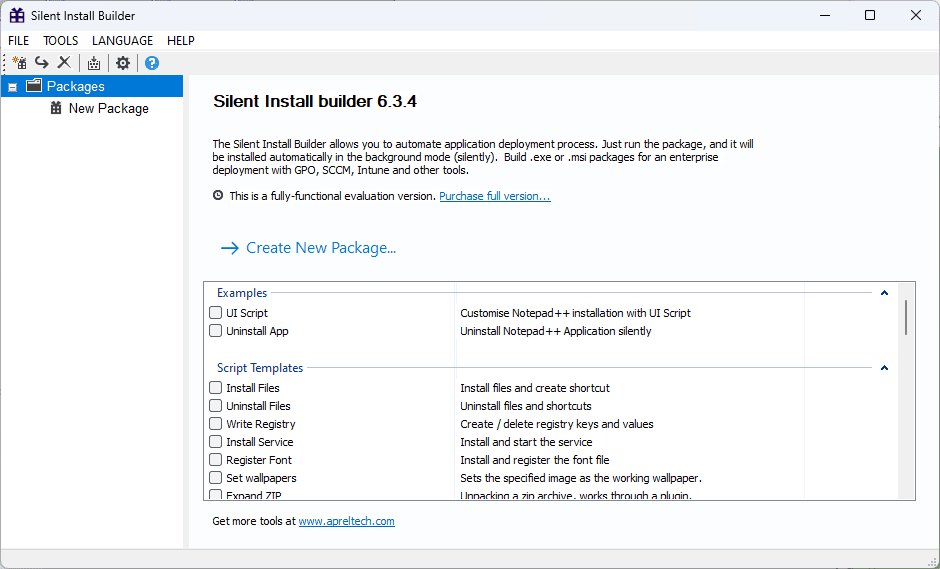Open settings via the gear icon
Screen dimensions: 940x569
coord(123,63)
